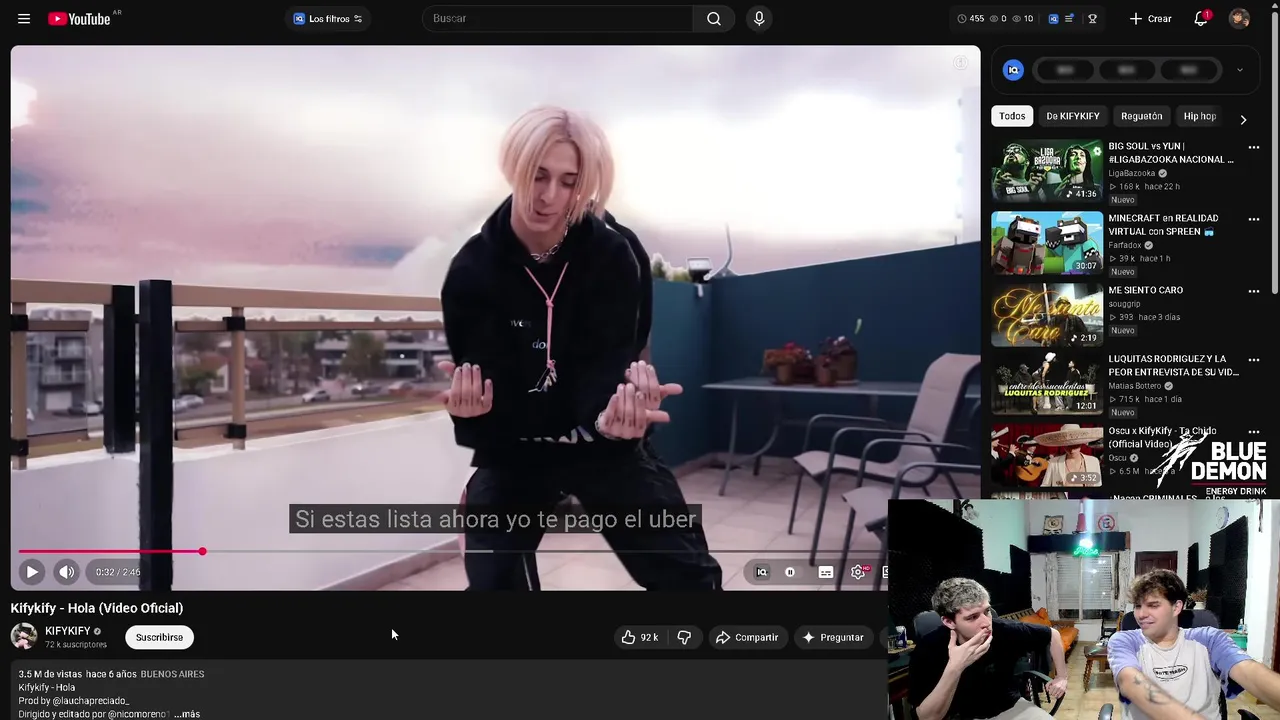Open BIG SOUL vs YUN video thumbnail
The height and width of the screenshot is (720, 1280).
(1047, 170)
